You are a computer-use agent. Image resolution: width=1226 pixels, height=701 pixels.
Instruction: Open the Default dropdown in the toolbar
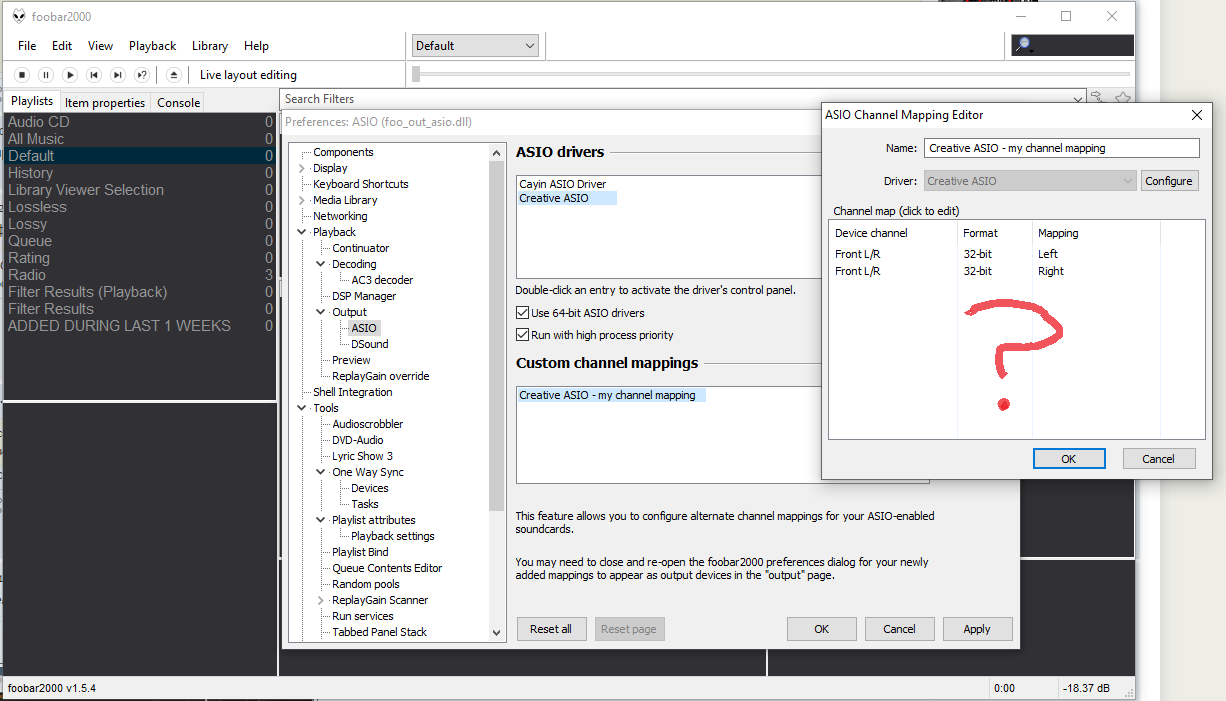(475, 46)
